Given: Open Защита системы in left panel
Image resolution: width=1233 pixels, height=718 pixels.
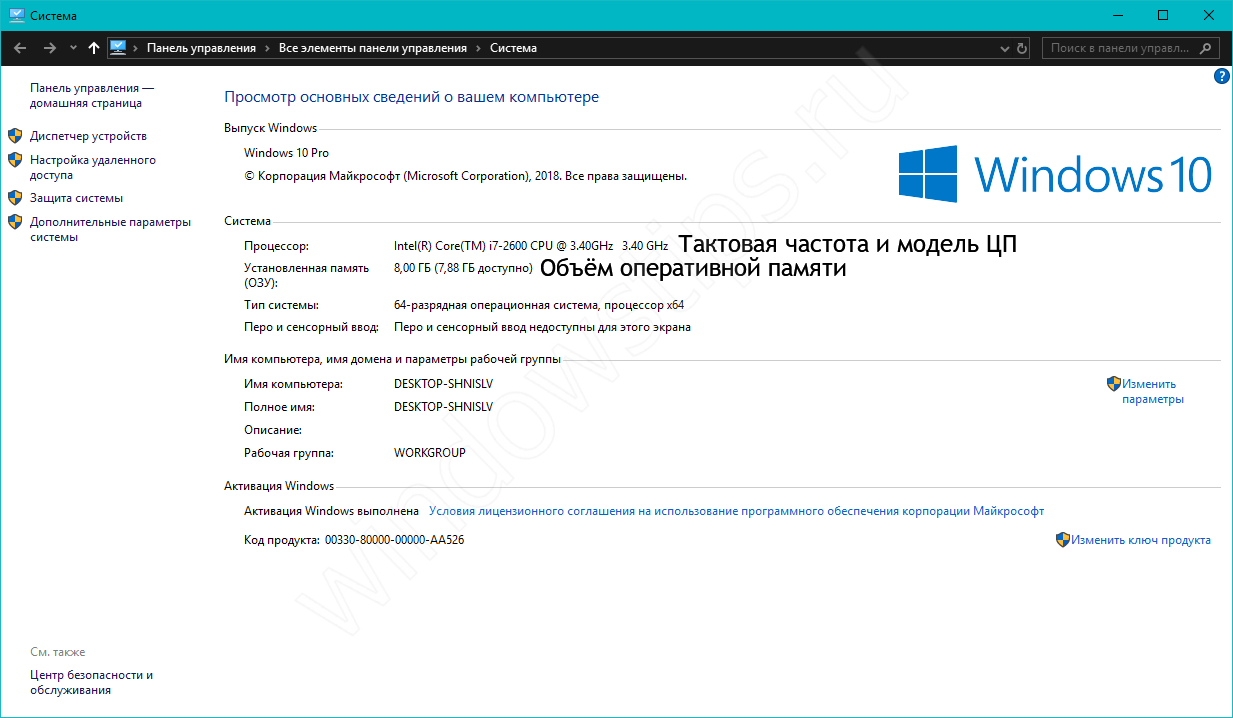Looking at the screenshot, I should point(76,198).
